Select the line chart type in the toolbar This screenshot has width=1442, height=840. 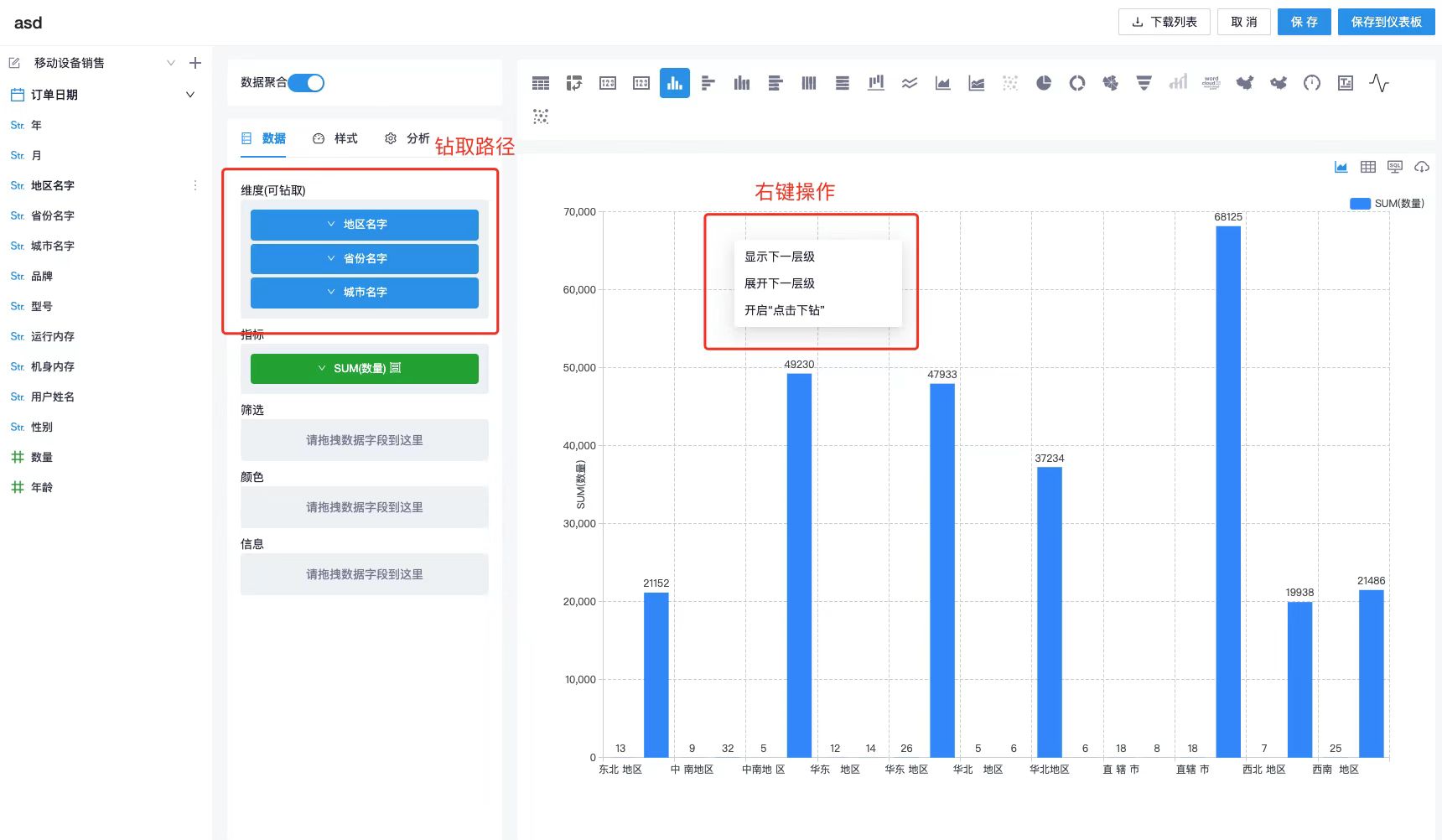tap(910, 83)
